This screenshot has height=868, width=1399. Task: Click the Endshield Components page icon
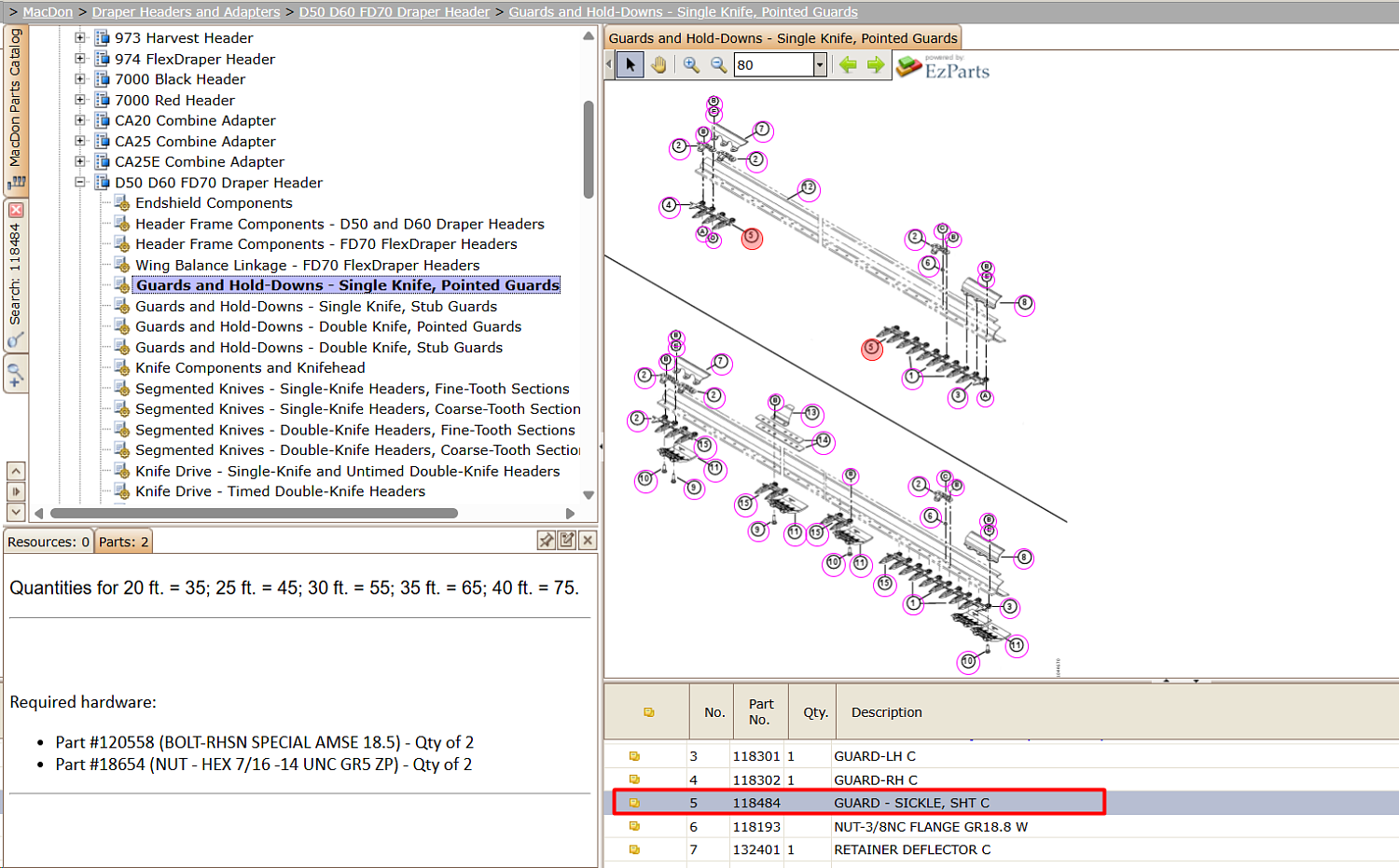[x=122, y=202]
